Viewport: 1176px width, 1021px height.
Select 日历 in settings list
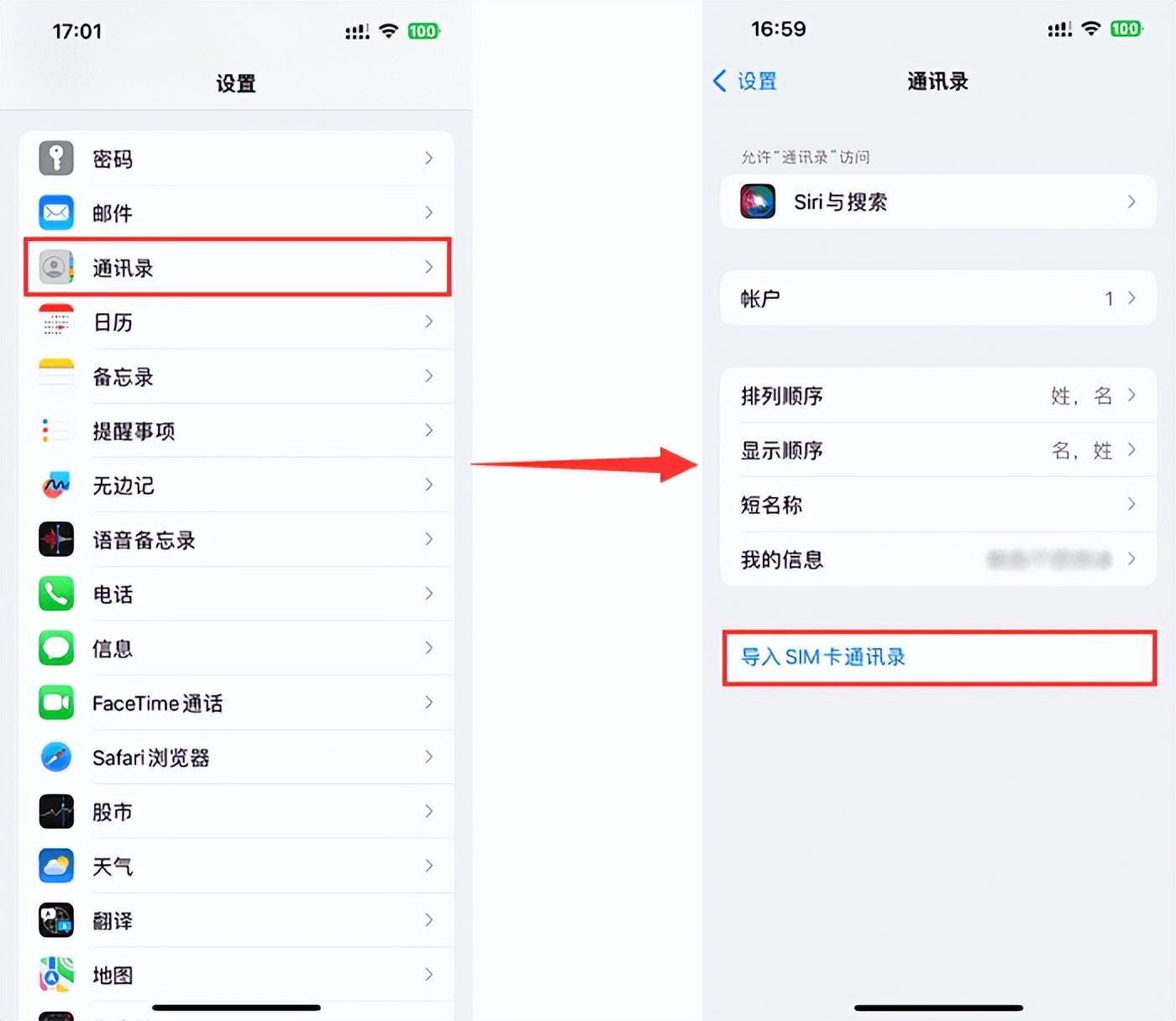point(237,322)
